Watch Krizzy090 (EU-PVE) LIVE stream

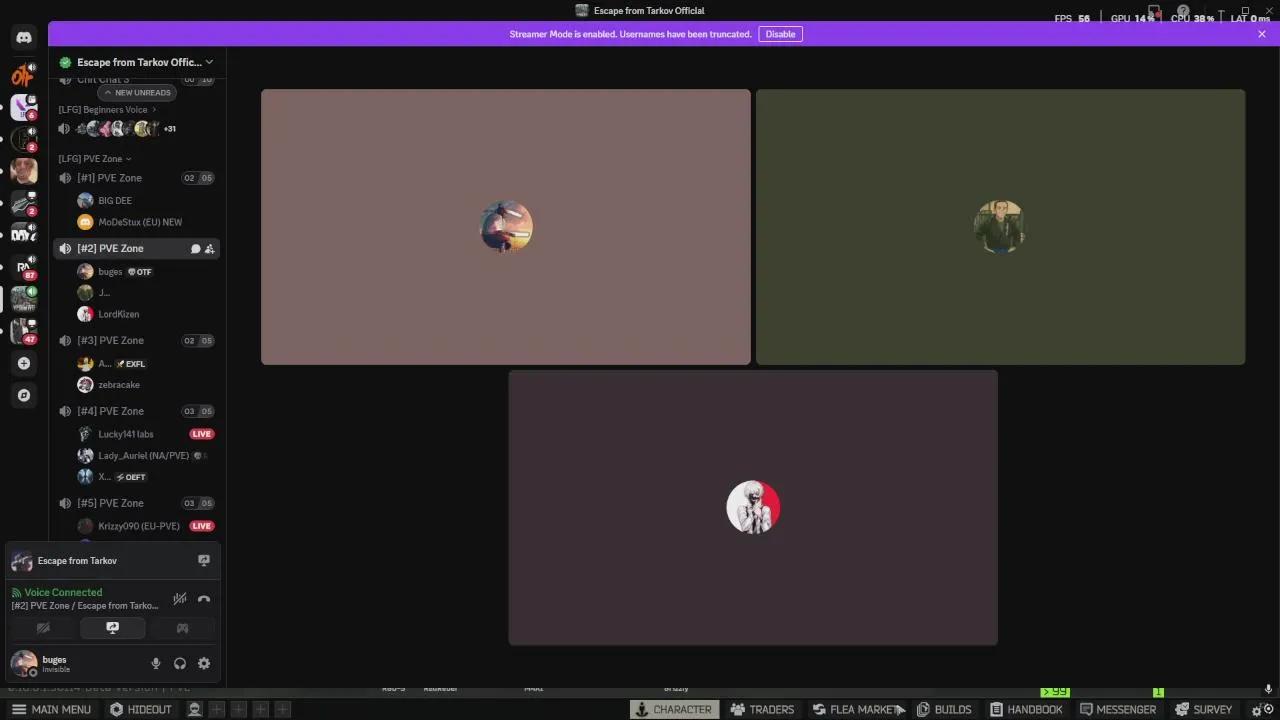[202, 526]
